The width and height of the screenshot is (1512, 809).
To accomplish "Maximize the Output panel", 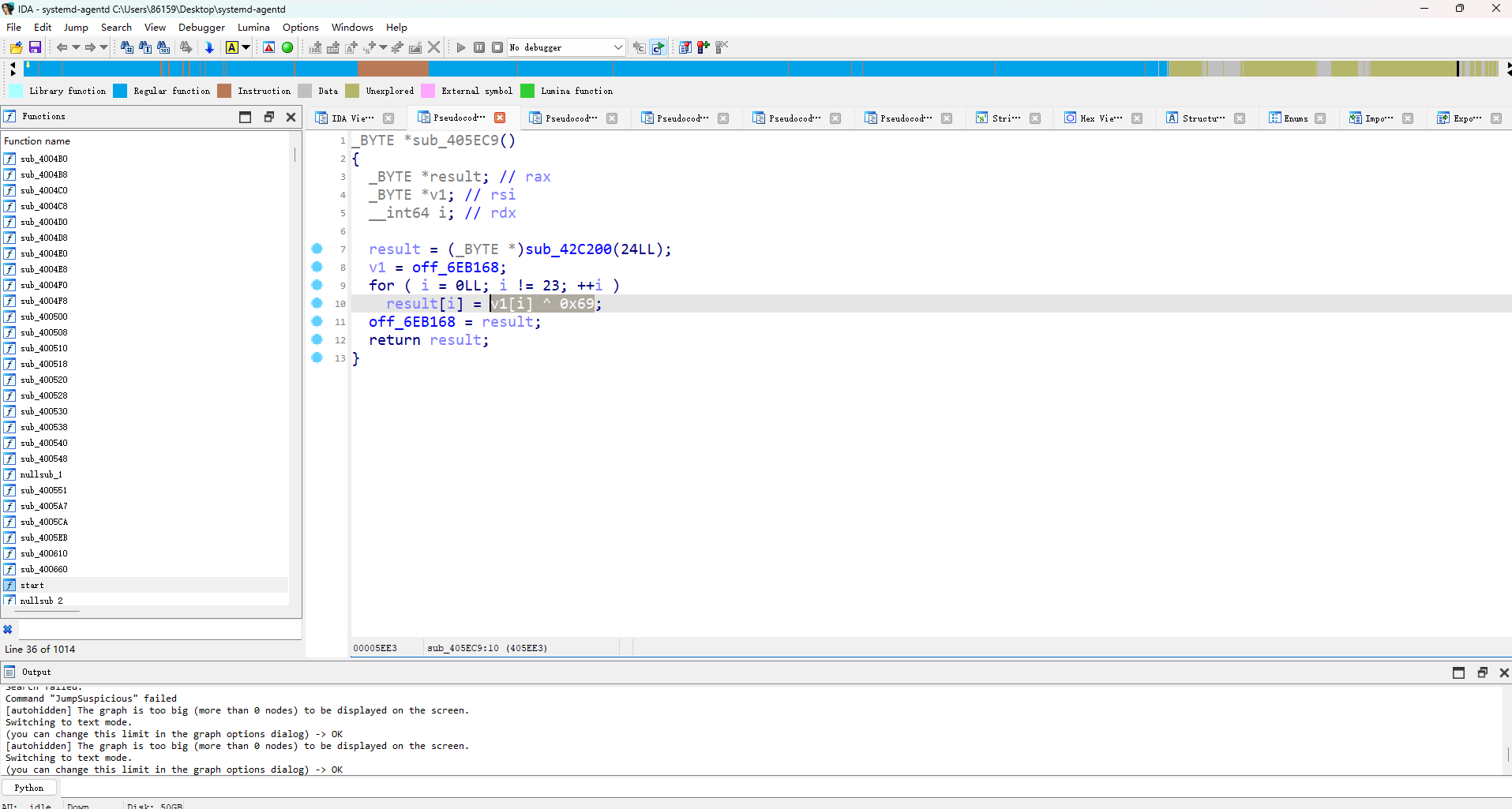I will (x=1458, y=672).
